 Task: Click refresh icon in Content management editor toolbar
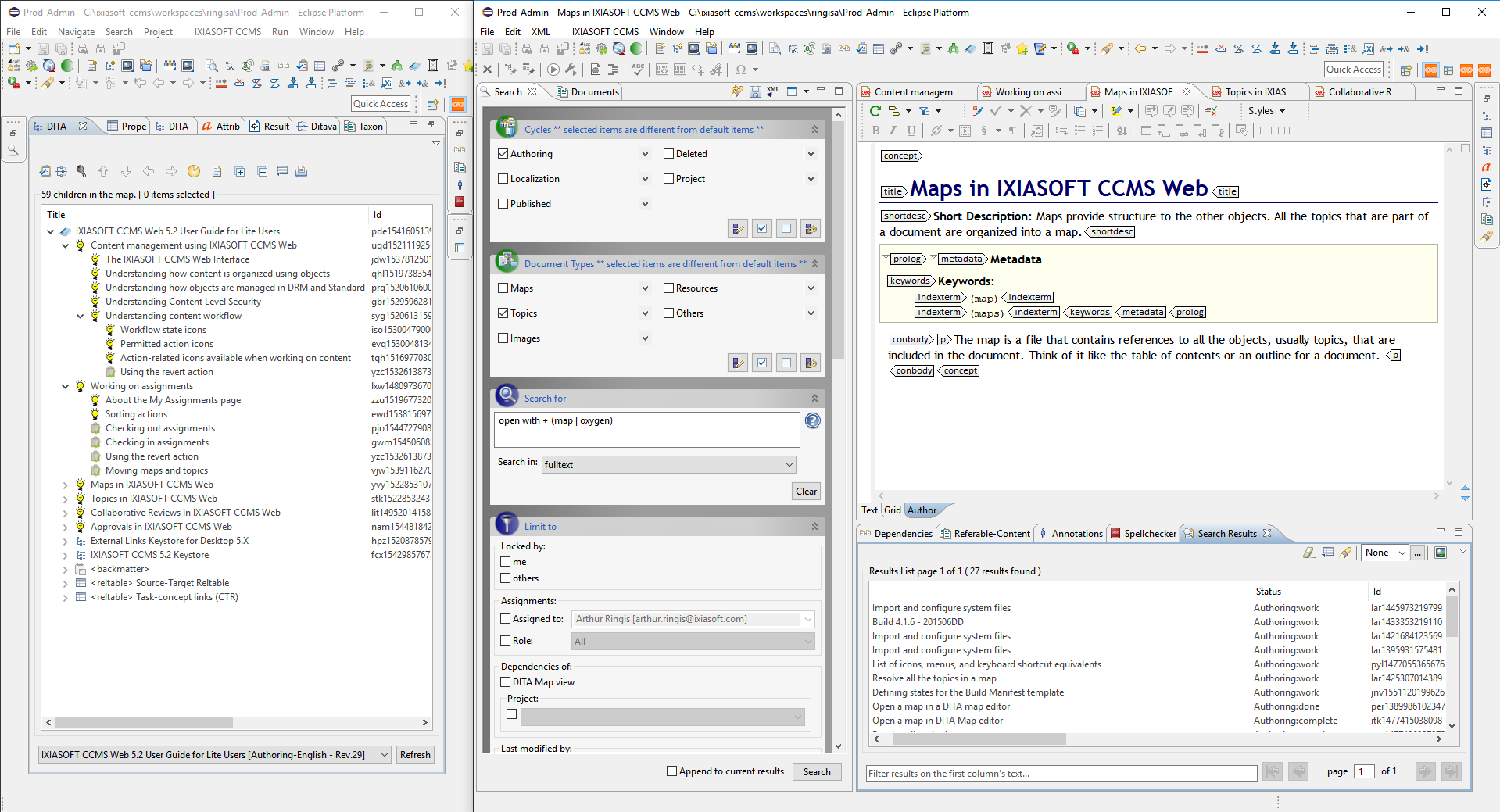[x=875, y=111]
